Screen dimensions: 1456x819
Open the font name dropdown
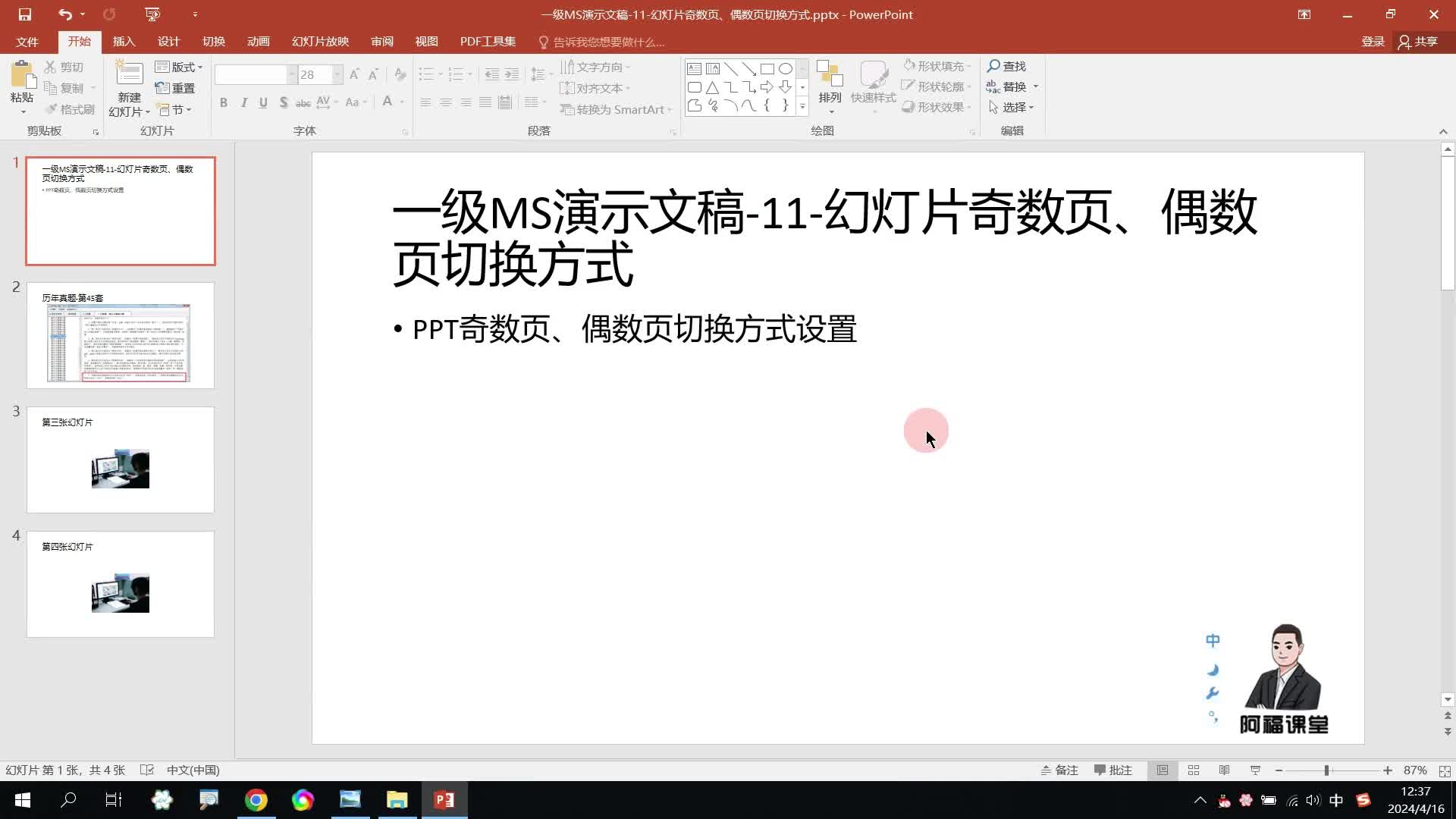click(x=291, y=74)
